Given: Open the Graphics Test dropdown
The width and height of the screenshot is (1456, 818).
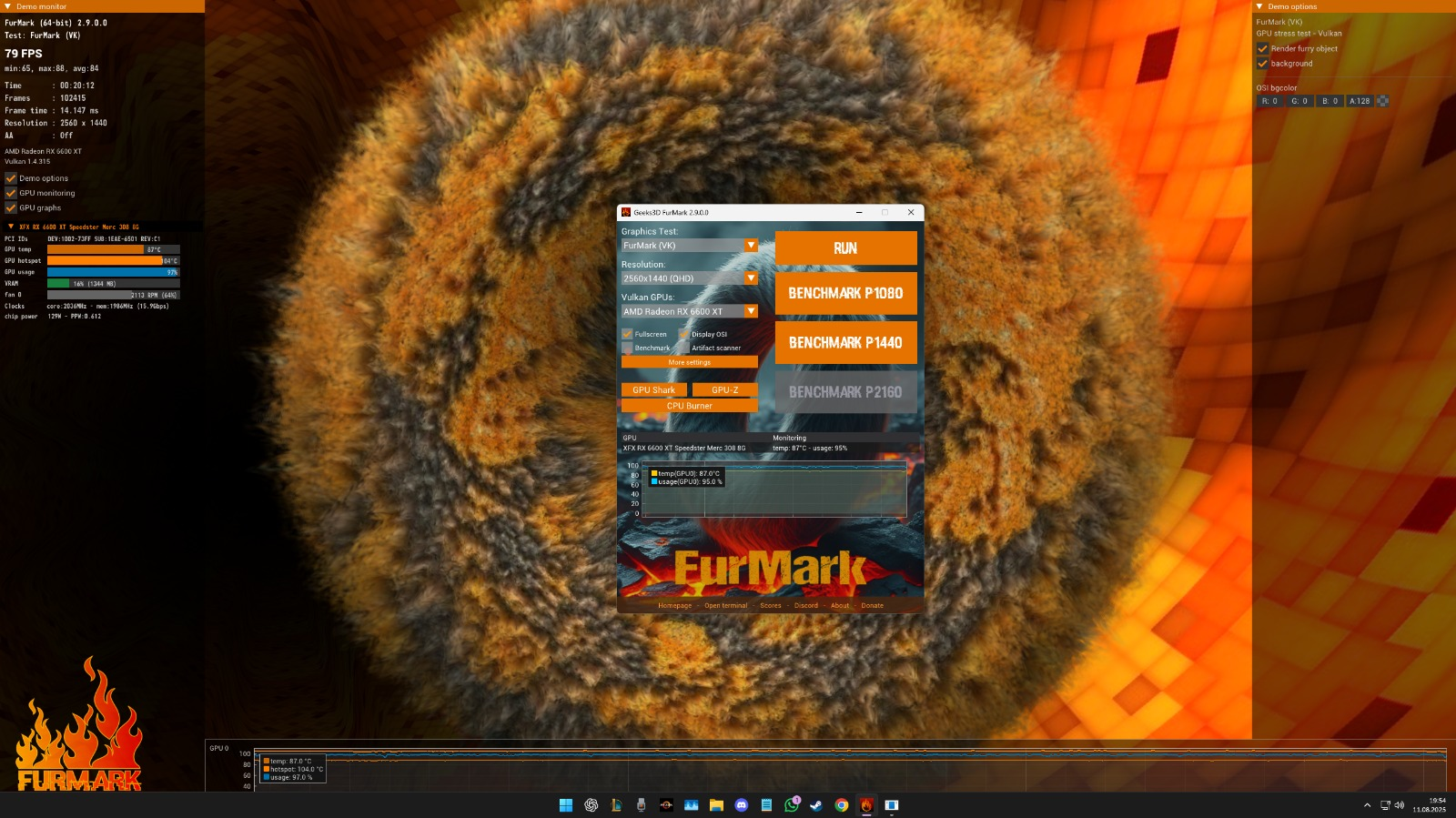Looking at the screenshot, I should coord(689,246).
